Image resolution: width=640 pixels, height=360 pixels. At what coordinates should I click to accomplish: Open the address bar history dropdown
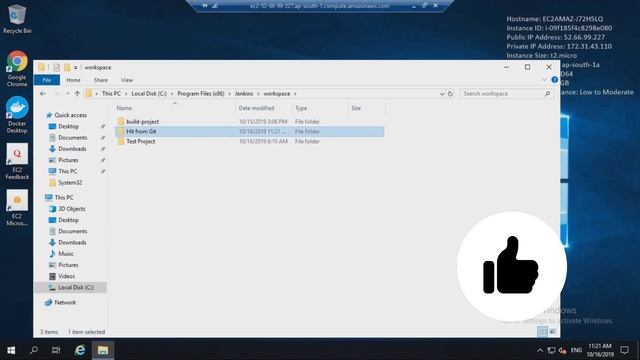click(x=442, y=93)
